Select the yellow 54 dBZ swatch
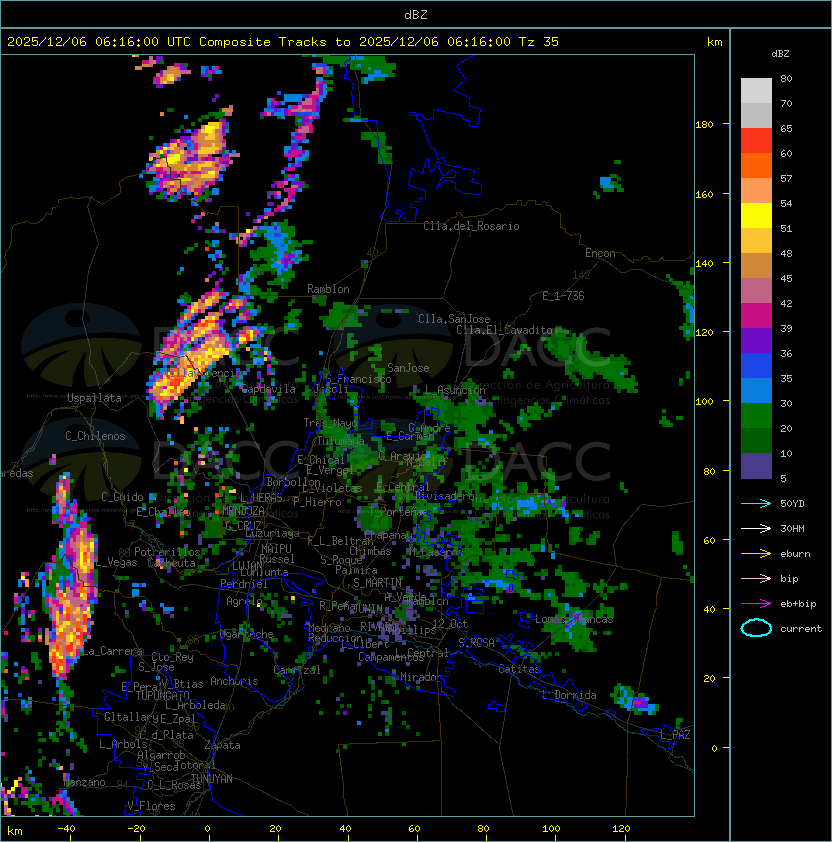This screenshot has height=842, width=832. coord(756,215)
